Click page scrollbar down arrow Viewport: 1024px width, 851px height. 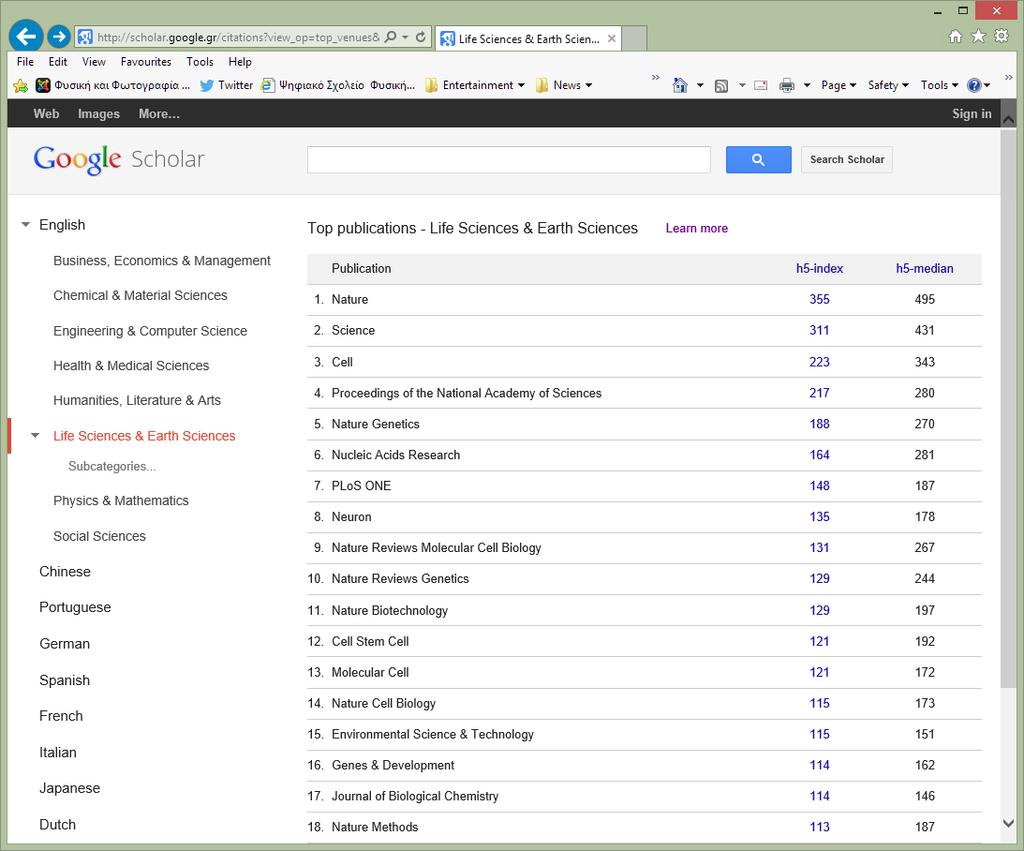coord(1008,824)
